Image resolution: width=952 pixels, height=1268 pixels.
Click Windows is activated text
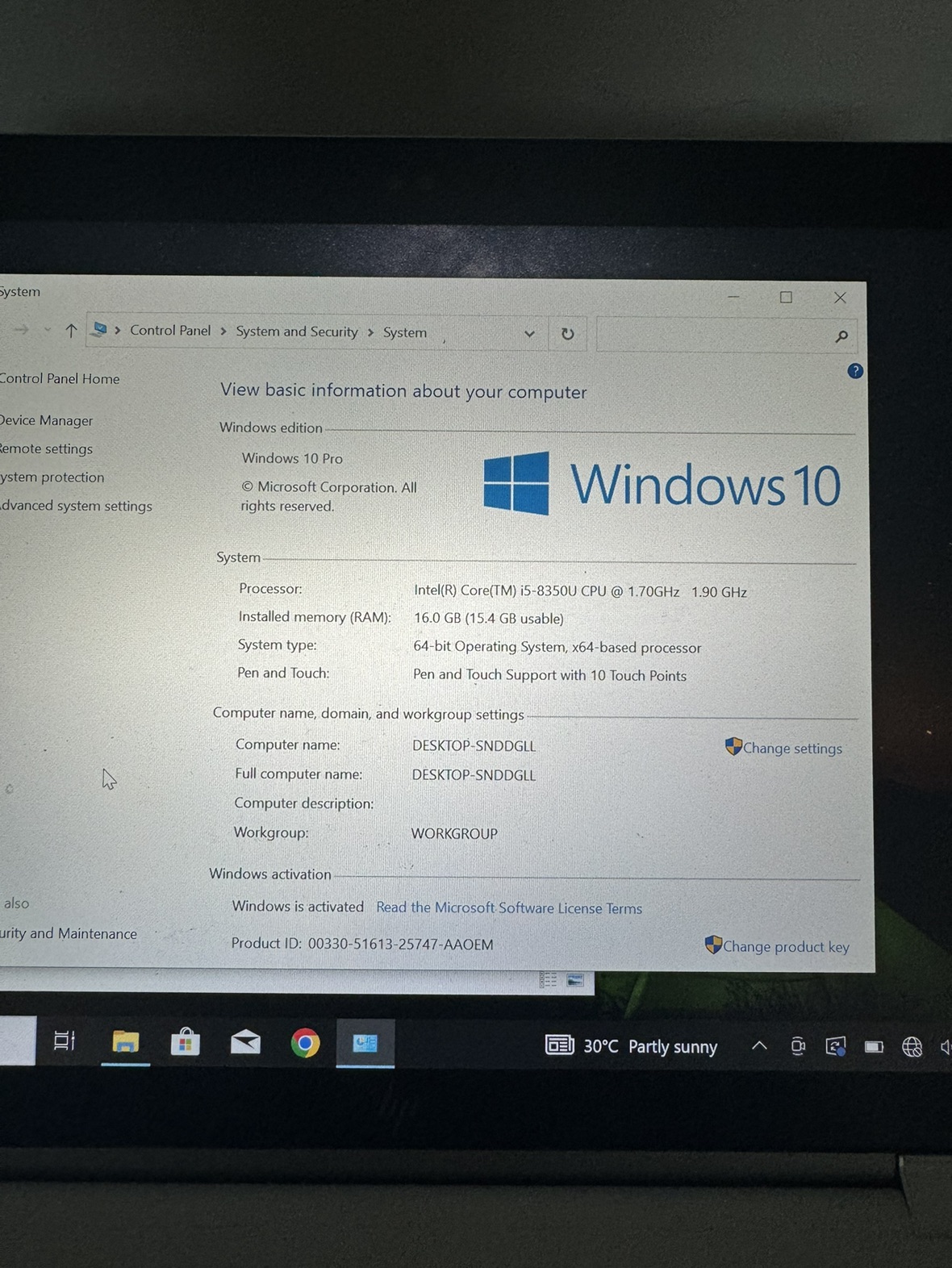(298, 907)
